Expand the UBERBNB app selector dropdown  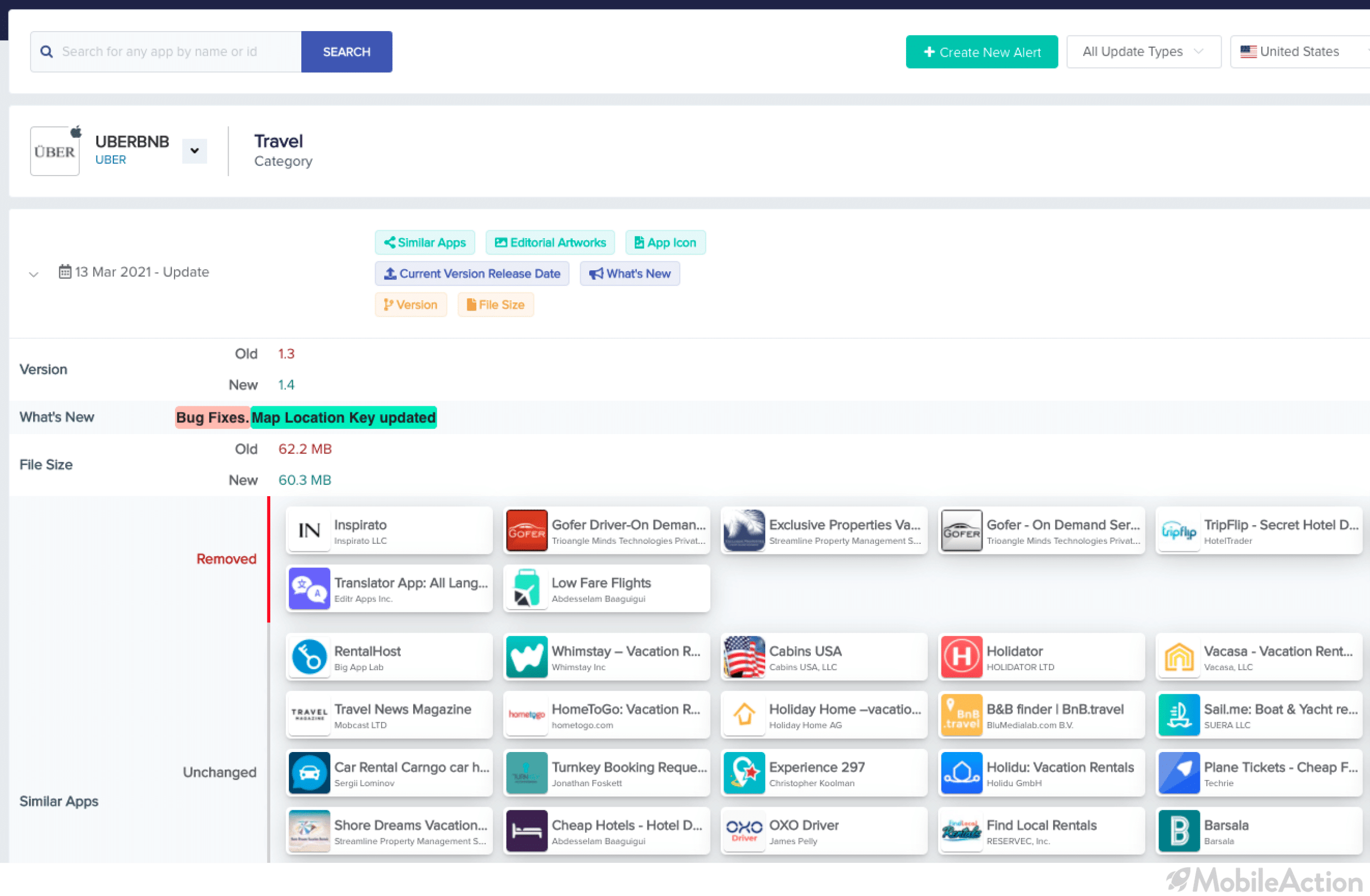[x=195, y=151]
